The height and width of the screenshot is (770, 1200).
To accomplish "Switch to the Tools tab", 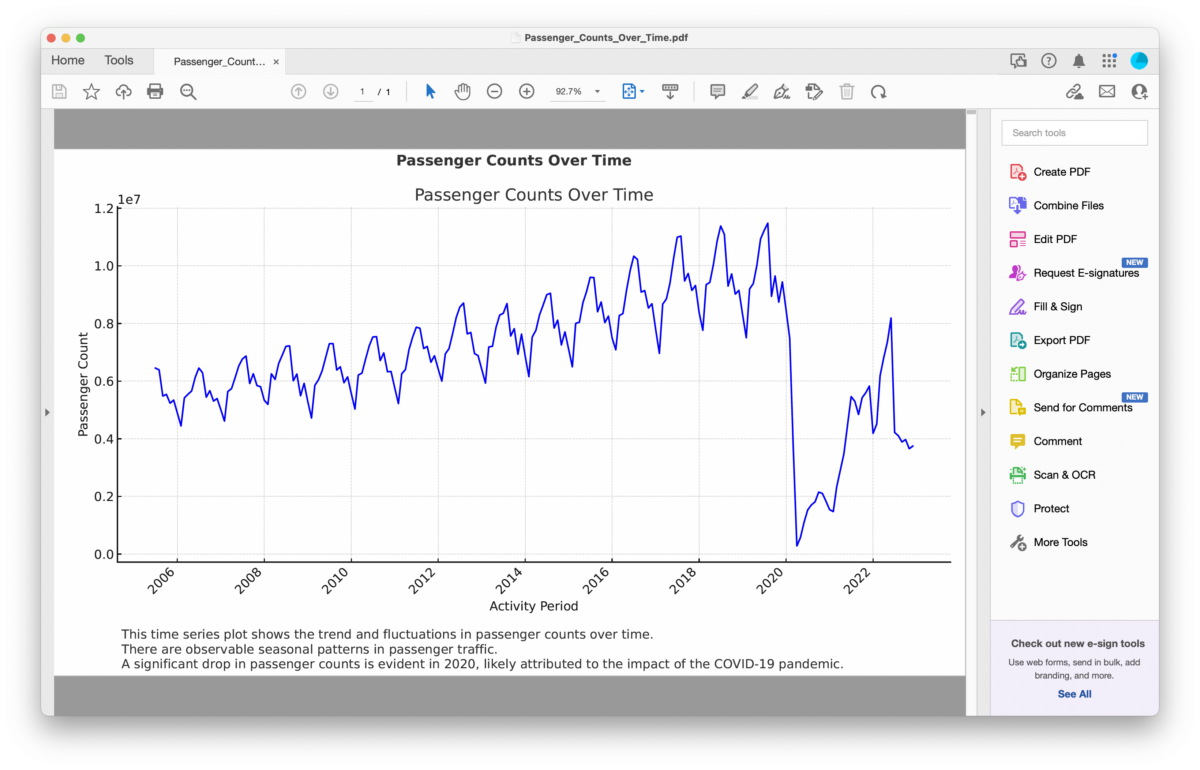I will click(x=119, y=60).
